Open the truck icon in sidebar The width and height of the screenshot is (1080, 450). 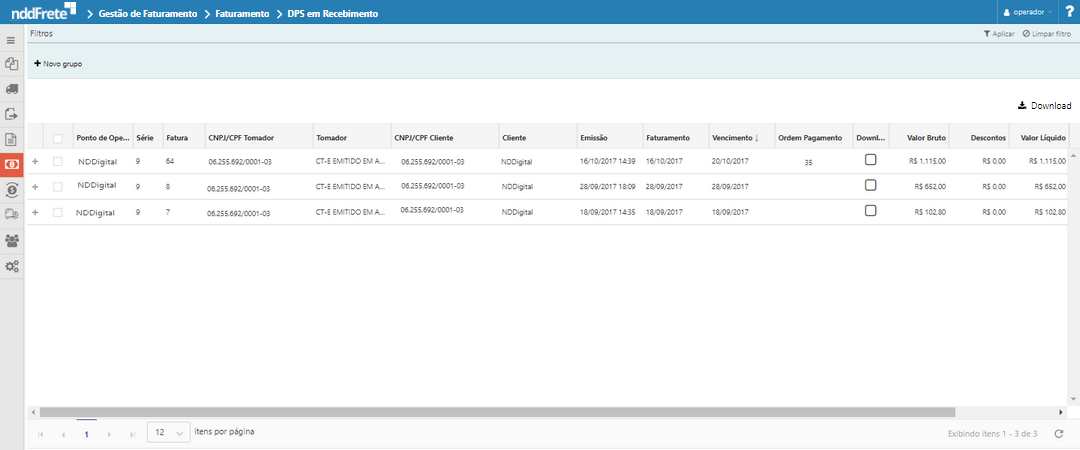click(x=11, y=89)
